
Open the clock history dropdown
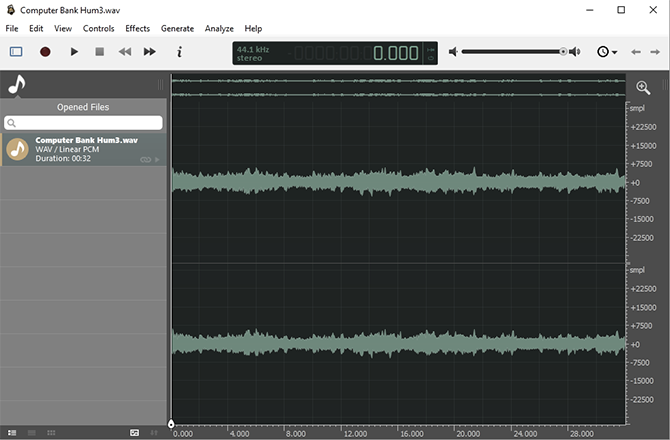[x=606, y=52]
